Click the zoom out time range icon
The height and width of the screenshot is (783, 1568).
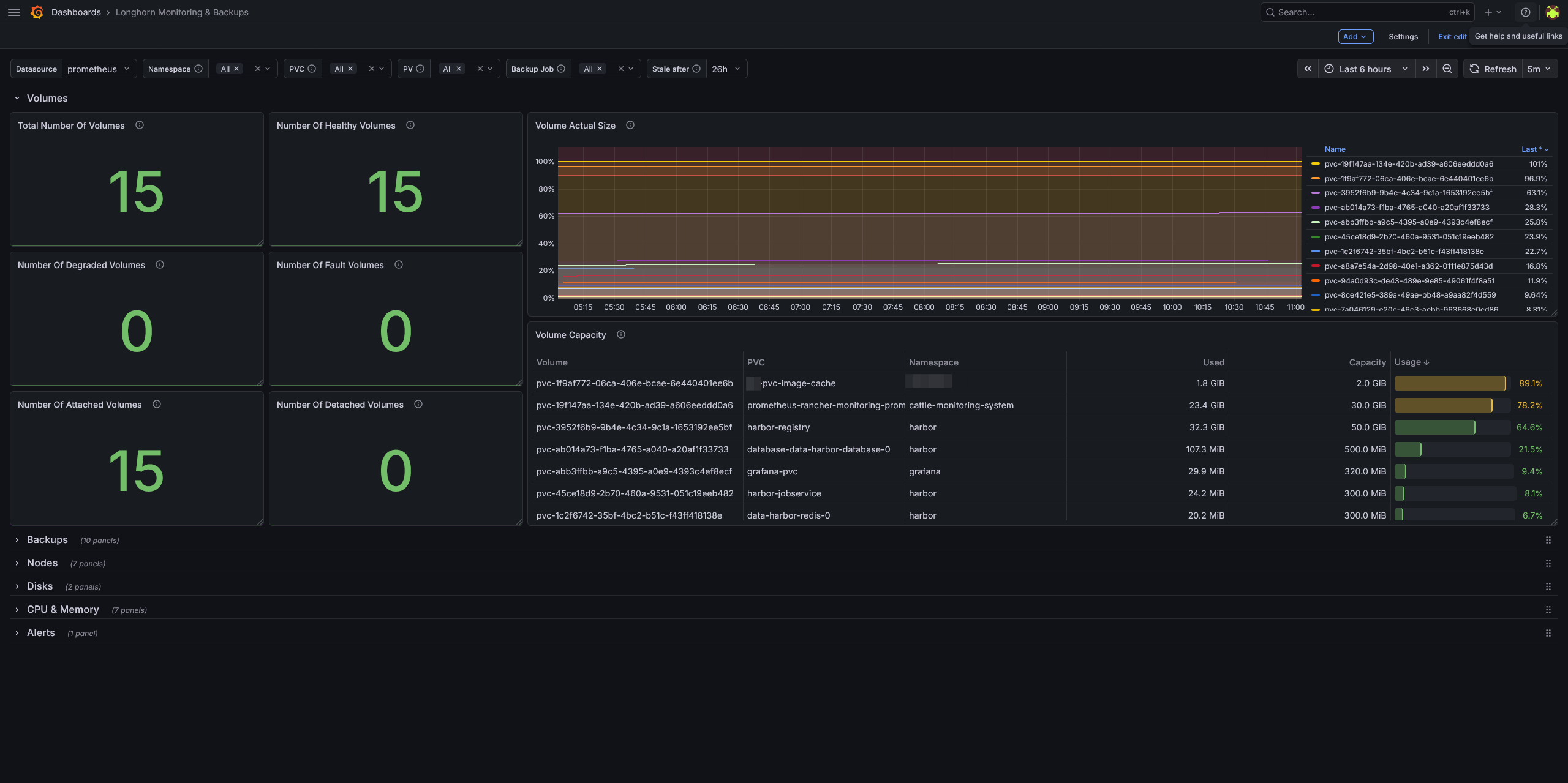click(1447, 69)
